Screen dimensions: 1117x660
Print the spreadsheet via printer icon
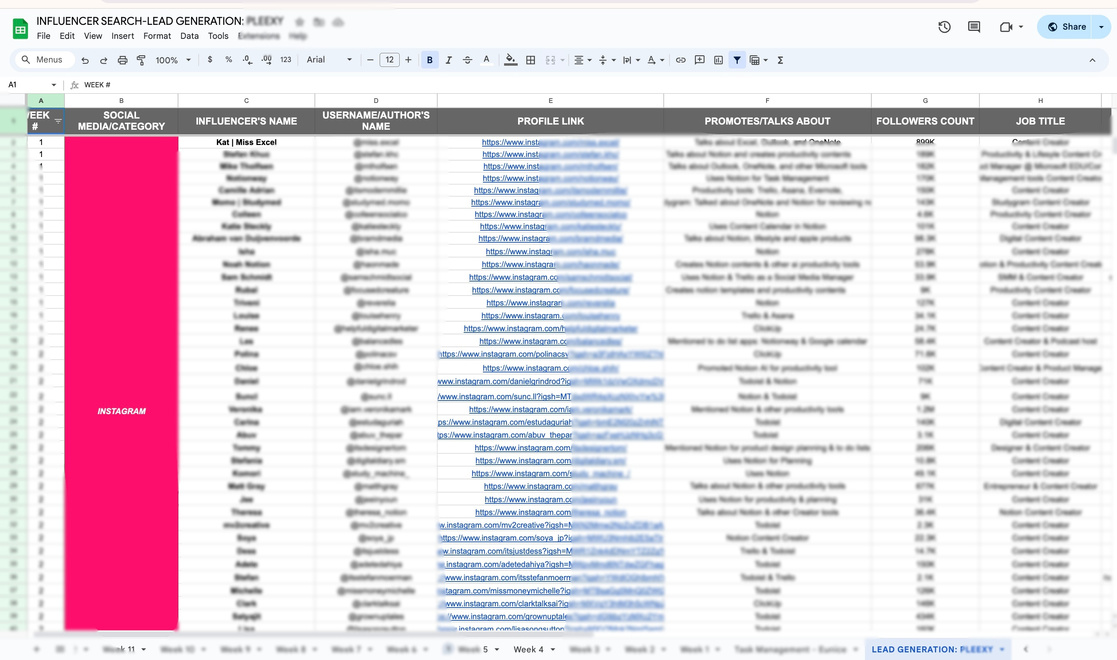point(123,61)
